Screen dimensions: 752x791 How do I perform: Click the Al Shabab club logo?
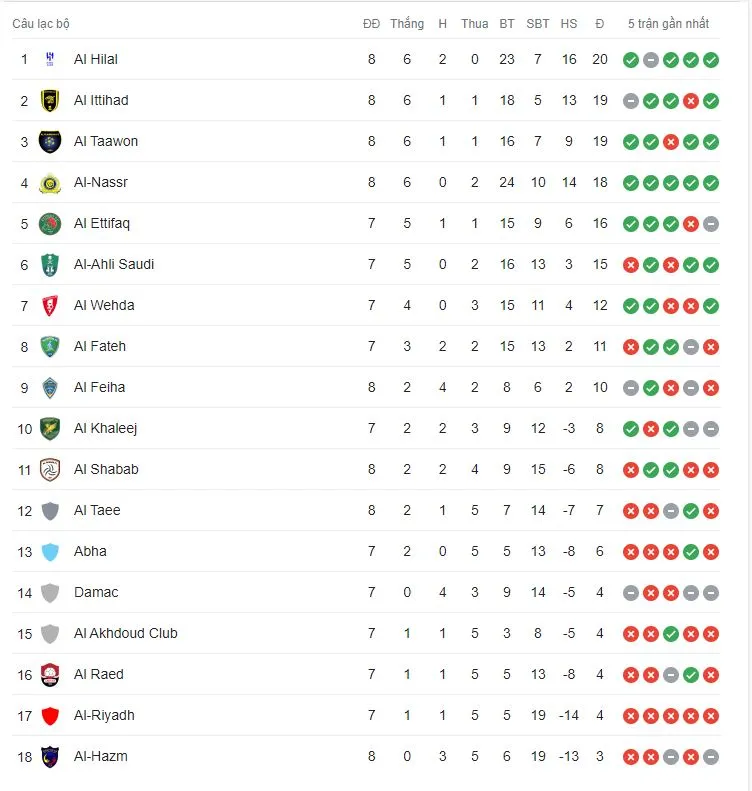pos(50,470)
